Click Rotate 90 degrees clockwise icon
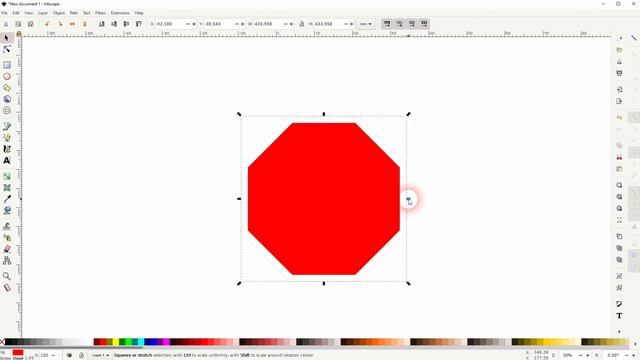Screen dimensions: 640x360 (60, 24)
